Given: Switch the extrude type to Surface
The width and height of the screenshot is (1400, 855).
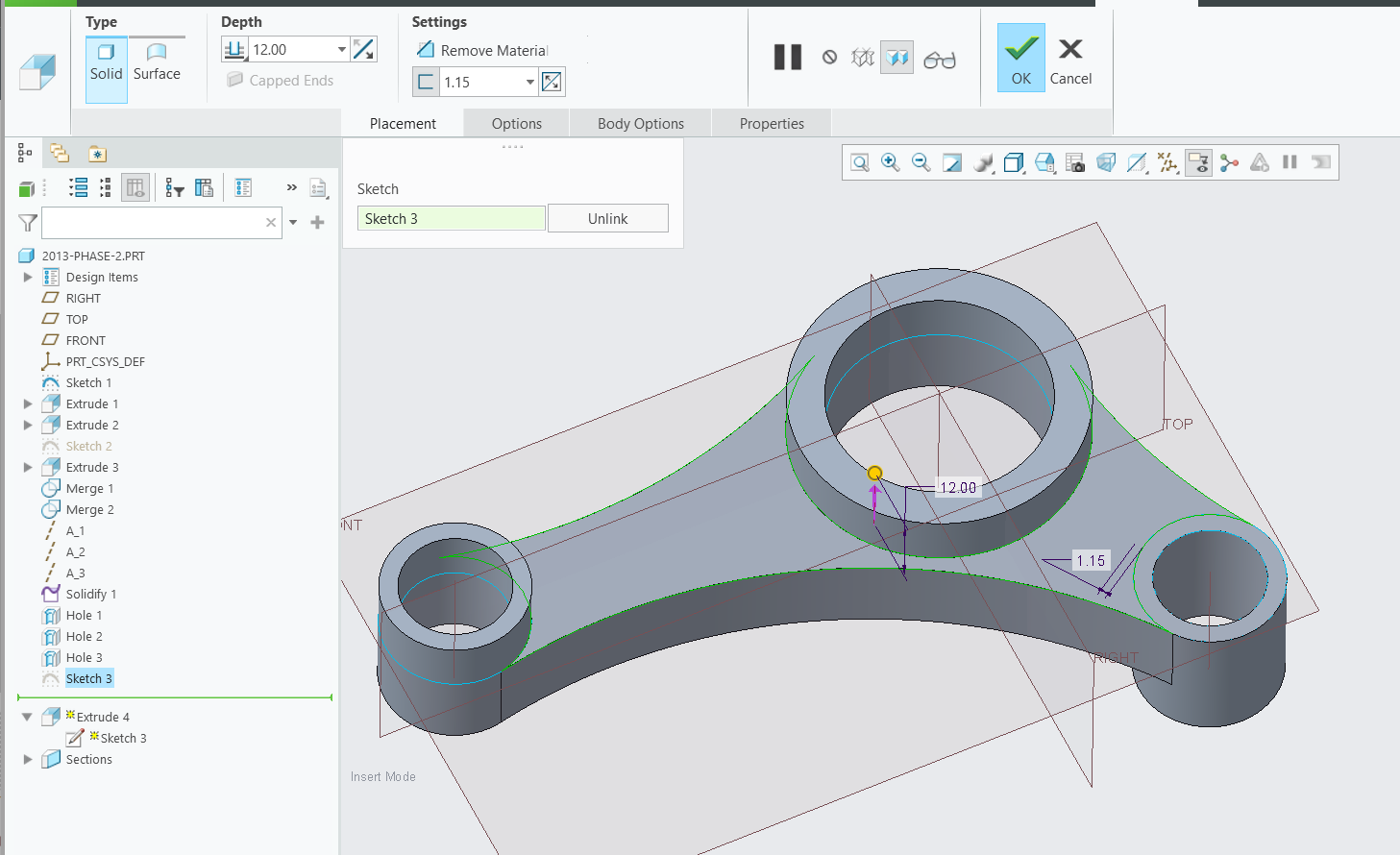Looking at the screenshot, I should pyautogui.click(x=156, y=60).
